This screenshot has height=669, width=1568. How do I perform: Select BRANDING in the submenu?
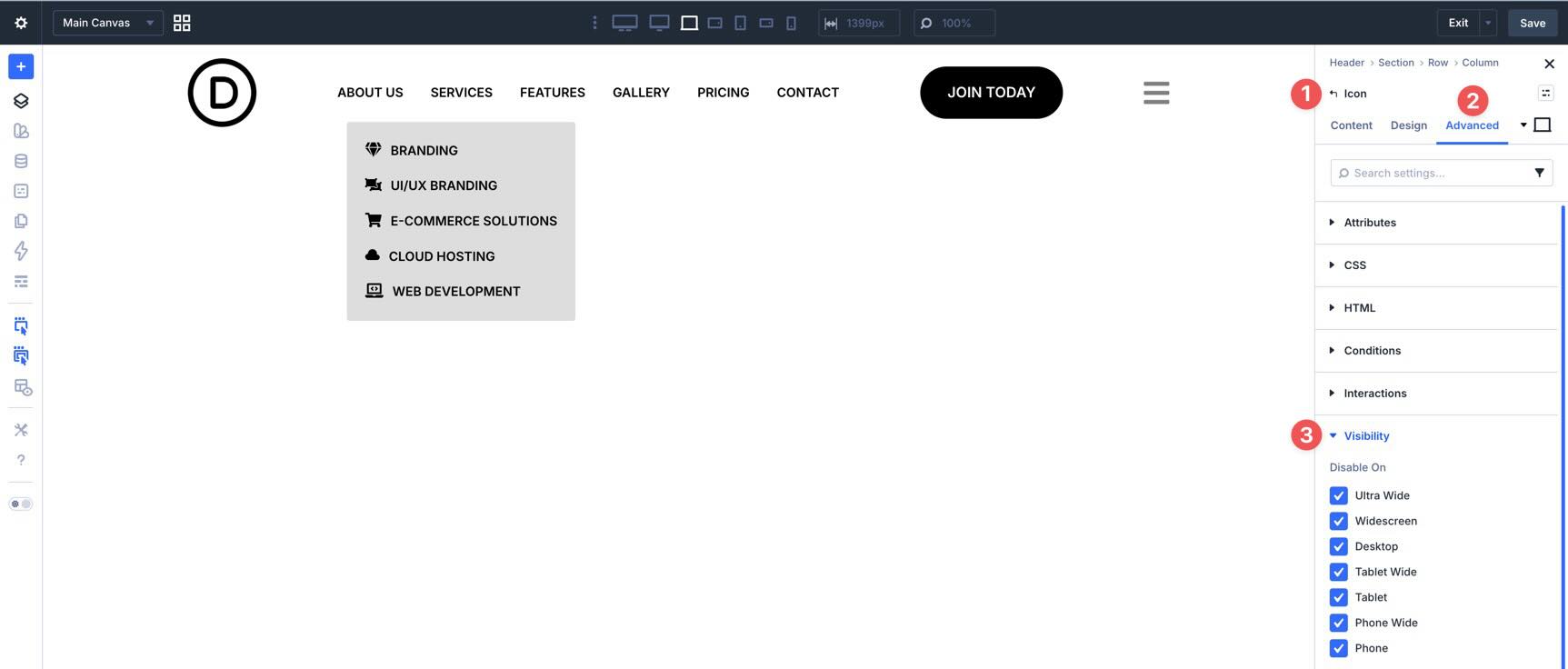pos(424,150)
